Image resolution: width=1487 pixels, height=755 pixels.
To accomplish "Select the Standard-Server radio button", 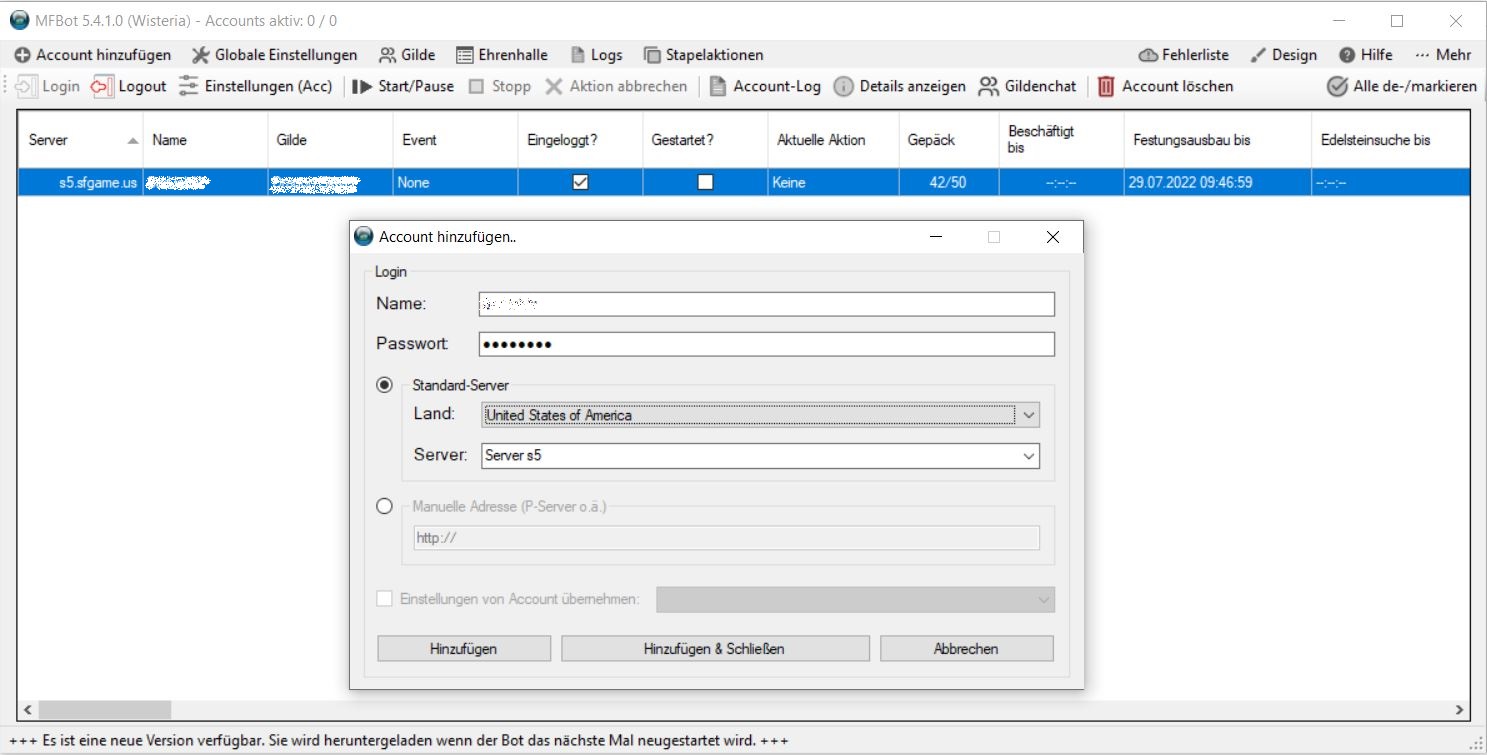I will tap(384, 385).
